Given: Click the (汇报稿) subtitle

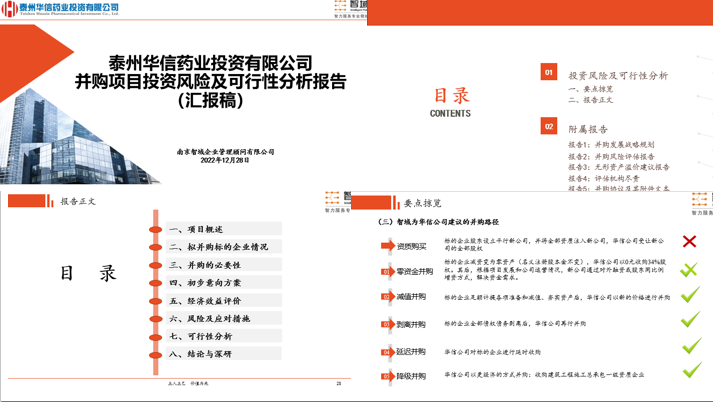Looking at the screenshot, I should tap(211, 100).
